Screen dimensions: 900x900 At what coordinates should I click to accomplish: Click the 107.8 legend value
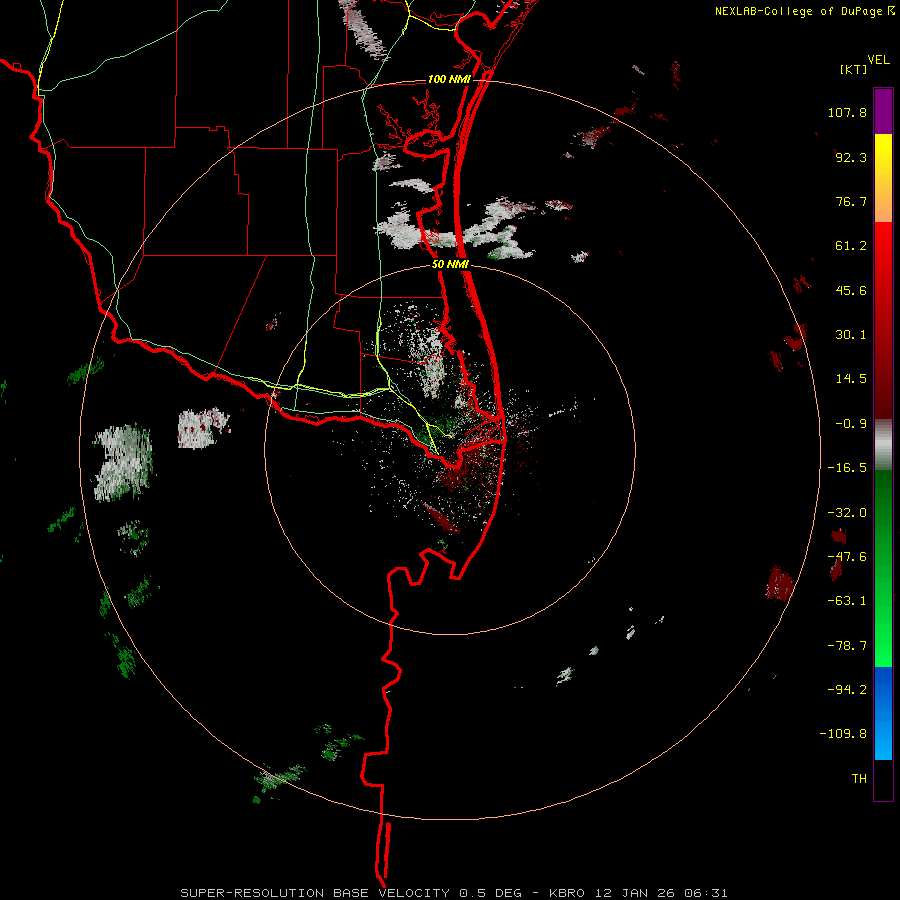(x=847, y=112)
